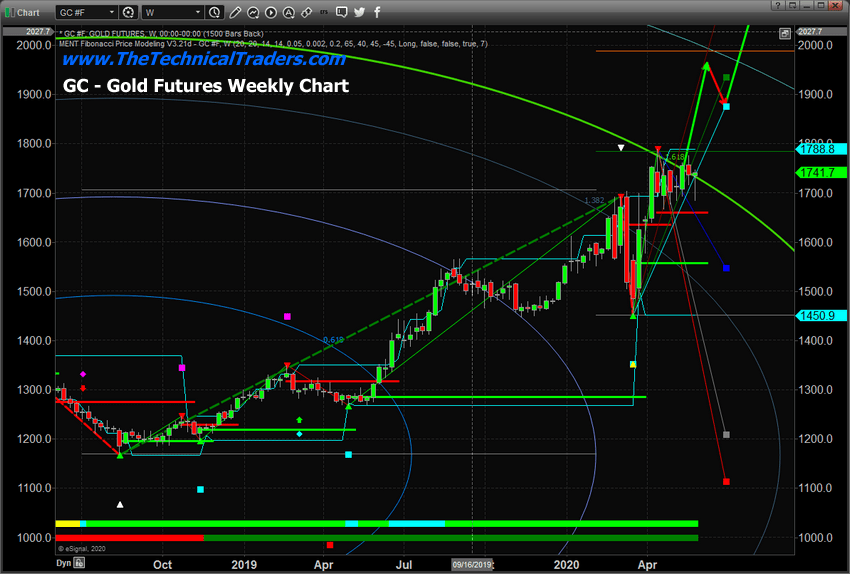The height and width of the screenshot is (574, 850).
Task: Click the red segment of the lower trend bar
Action: (x=130, y=538)
